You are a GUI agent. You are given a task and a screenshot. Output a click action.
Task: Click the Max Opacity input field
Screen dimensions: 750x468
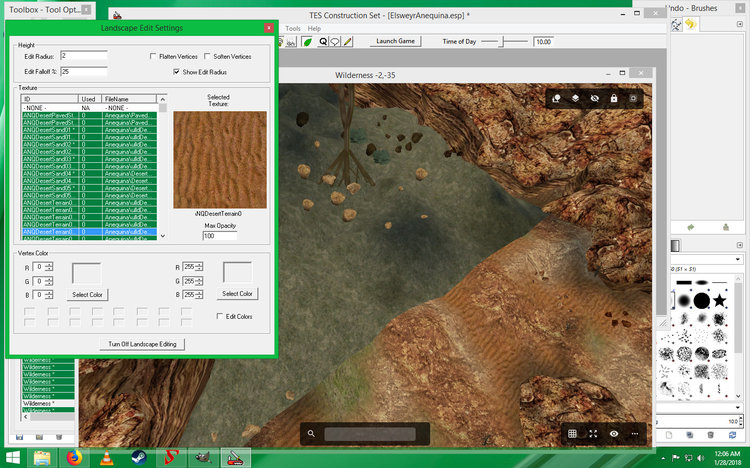[220, 236]
